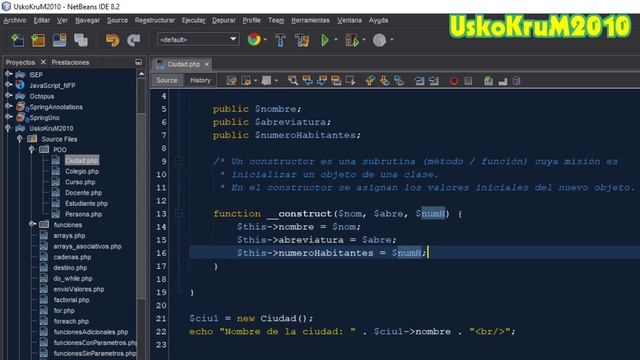Viewport: 640px width, 360px height.
Task: Click the Toggle Bookmark icon
Action: tap(399, 80)
